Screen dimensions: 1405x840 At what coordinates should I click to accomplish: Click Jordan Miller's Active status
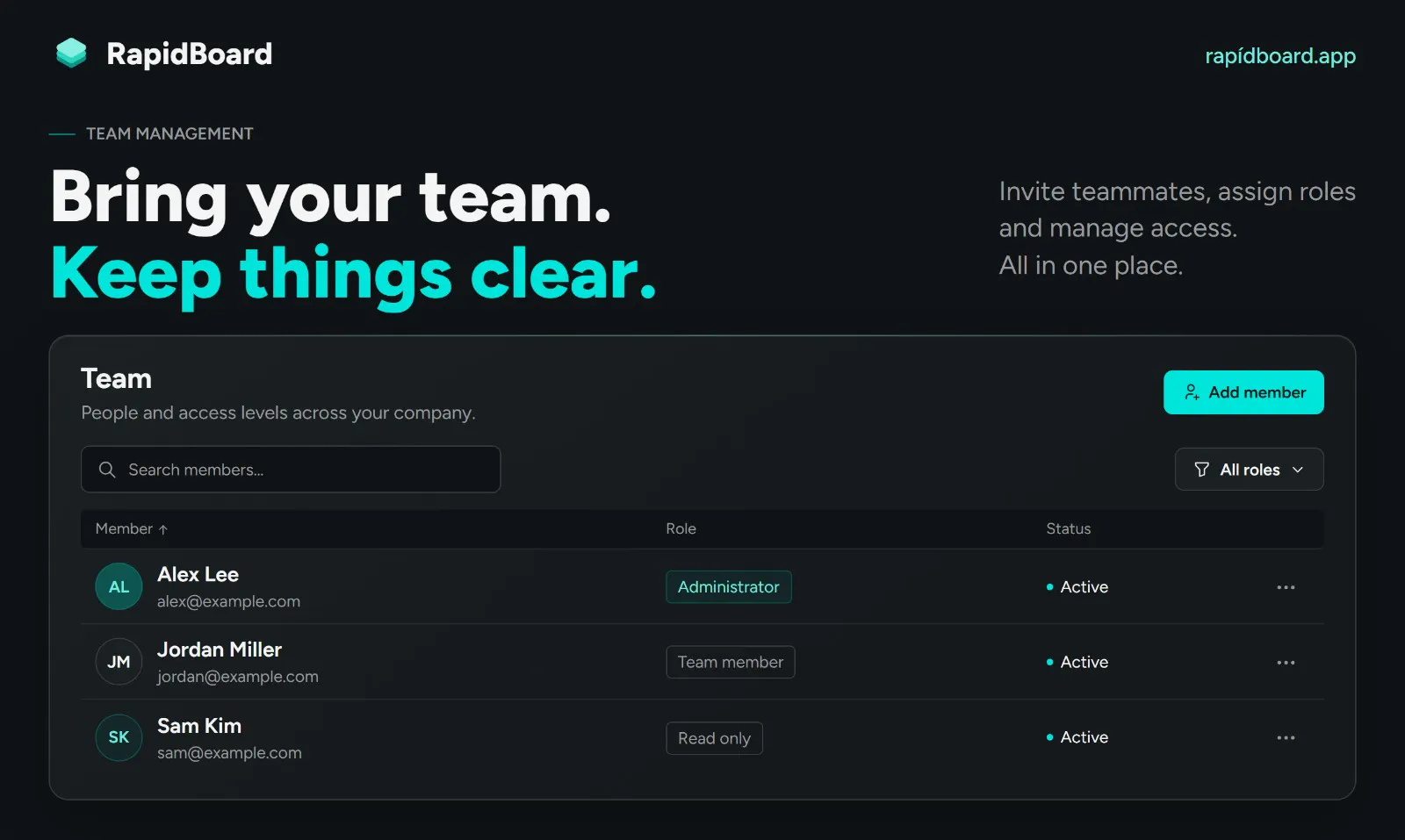pyautogui.click(x=1077, y=663)
